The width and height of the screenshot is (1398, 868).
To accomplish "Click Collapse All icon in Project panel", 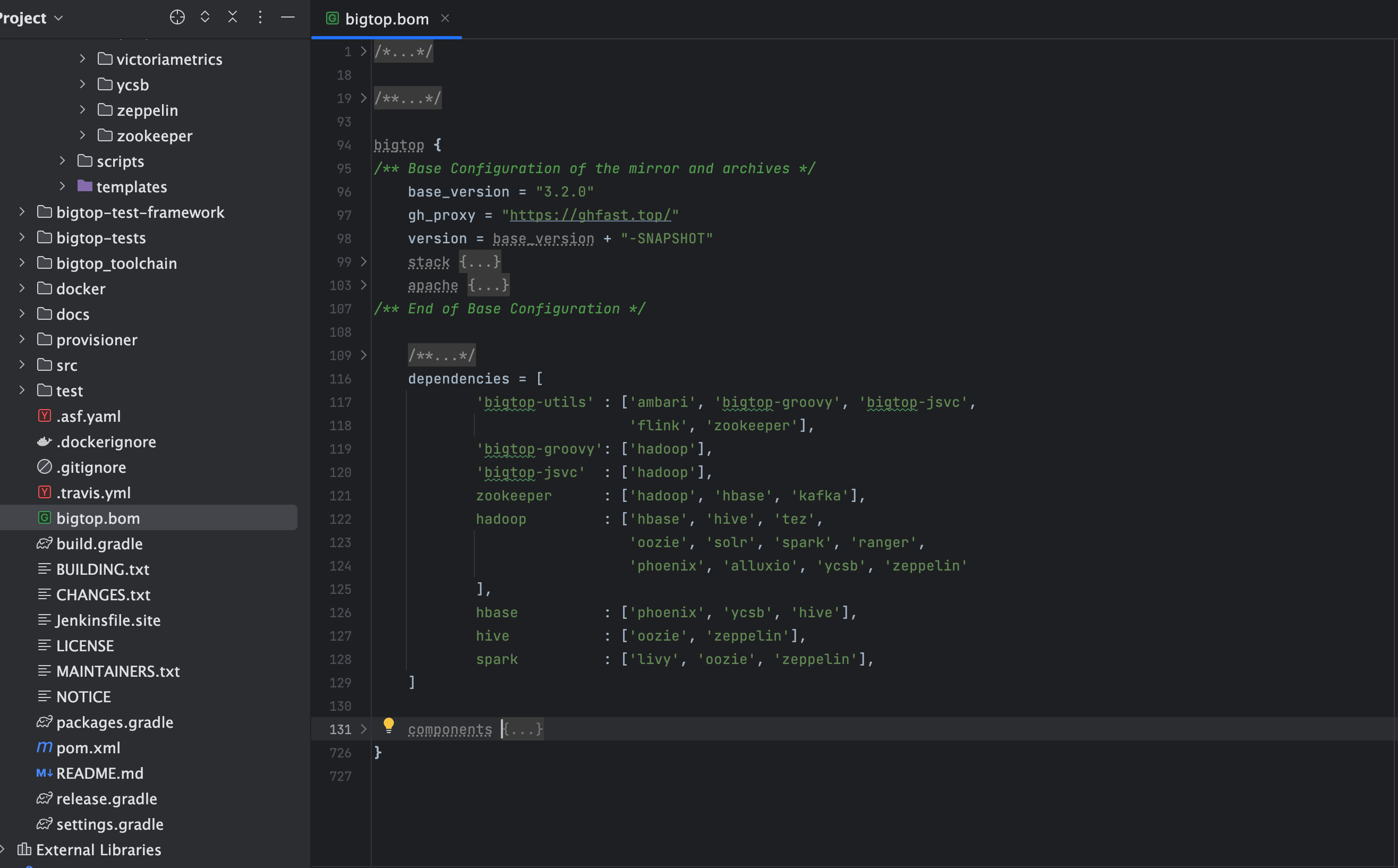I will pyautogui.click(x=233, y=17).
